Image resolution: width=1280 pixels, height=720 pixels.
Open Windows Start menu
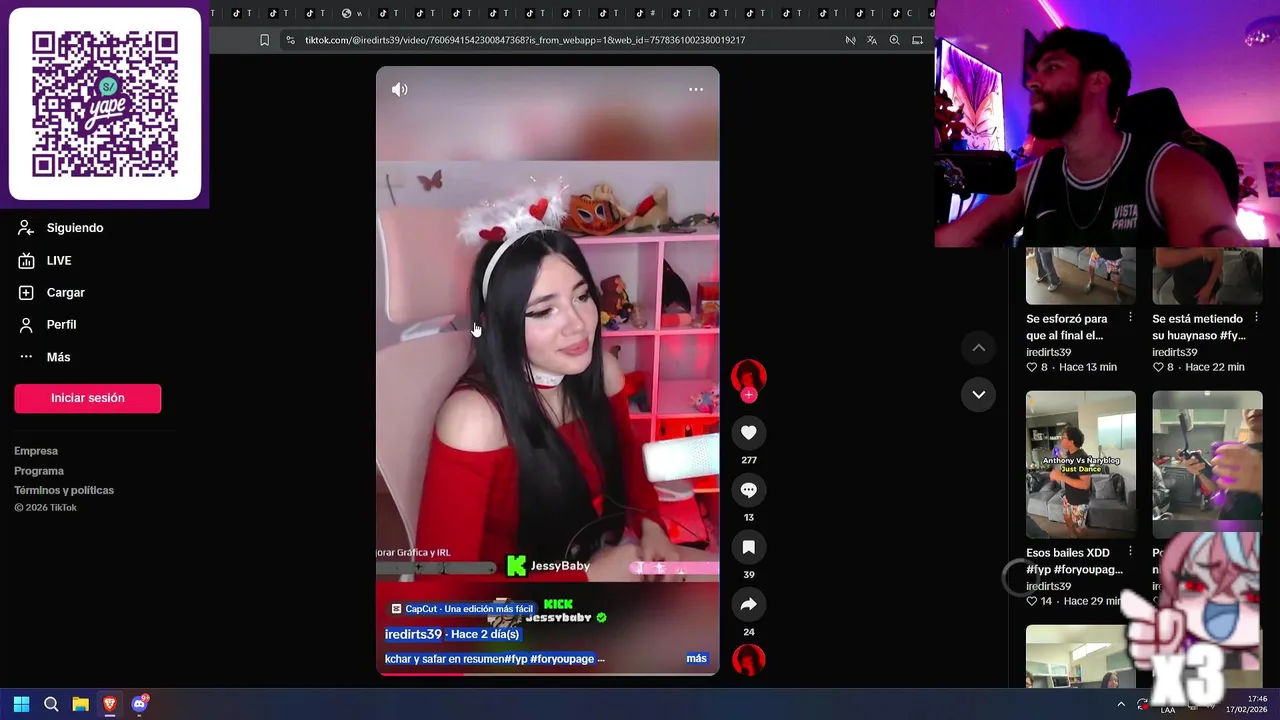[21, 704]
